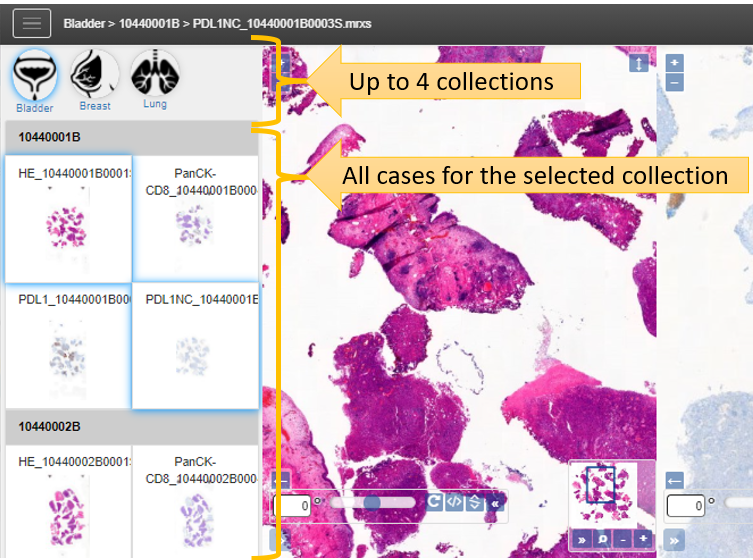Image resolution: width=753 pixels, height=560 pixels.
Task: Click the rotation angle input field
Action: [x=293, y=503]
